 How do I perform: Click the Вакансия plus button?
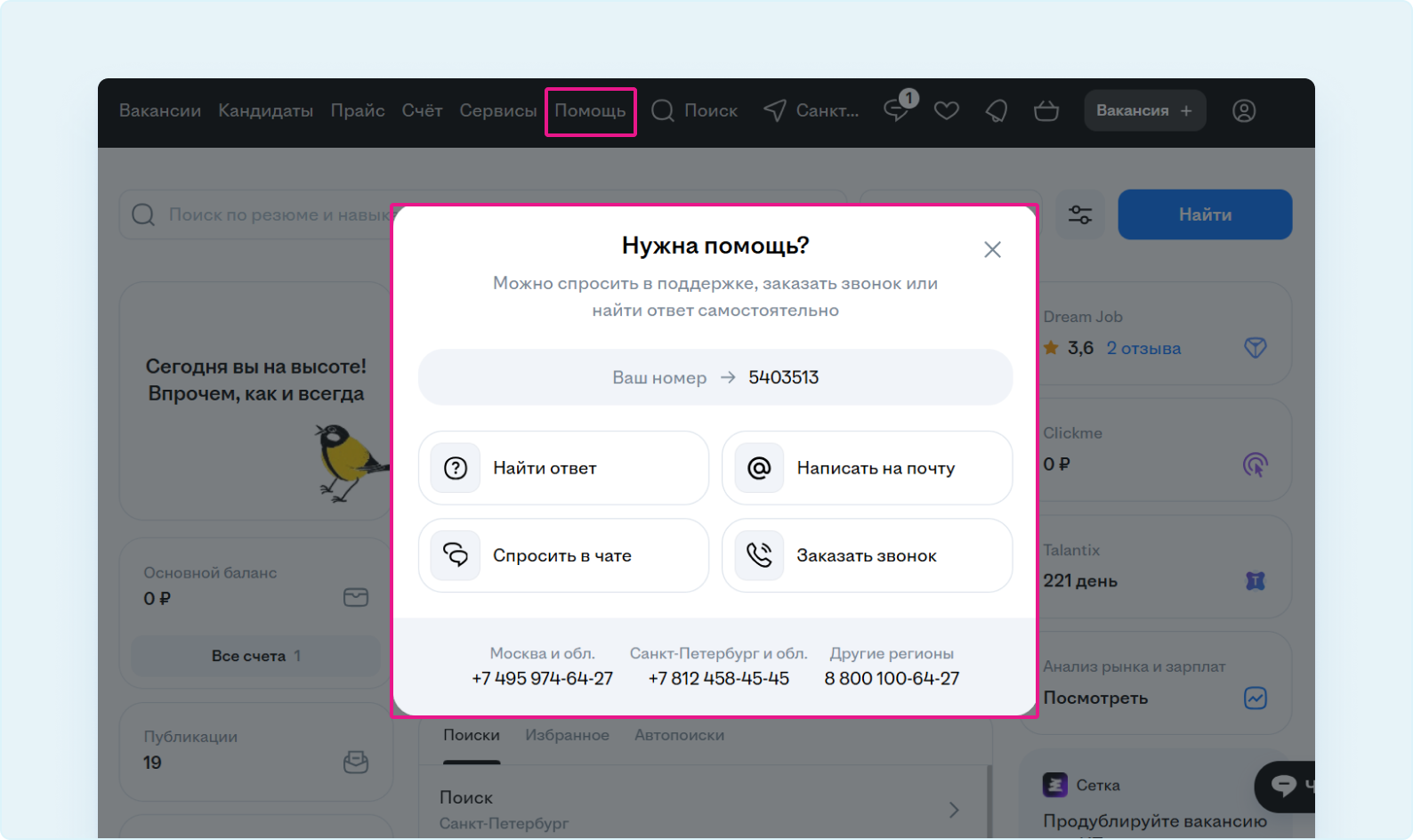(1144, 110)
